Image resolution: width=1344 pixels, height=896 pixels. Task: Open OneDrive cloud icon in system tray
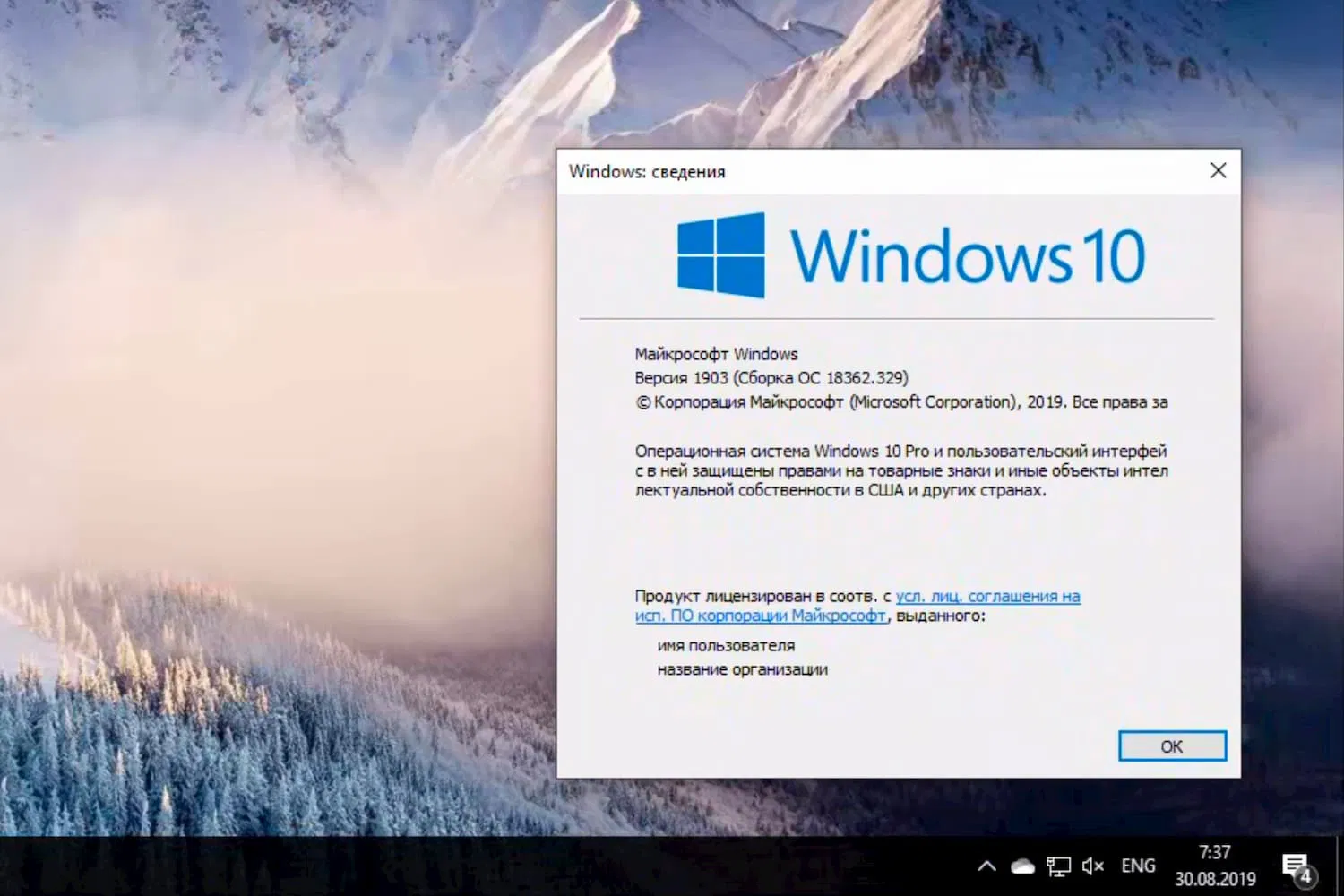pyautogui.click(x=1021, y=866)
